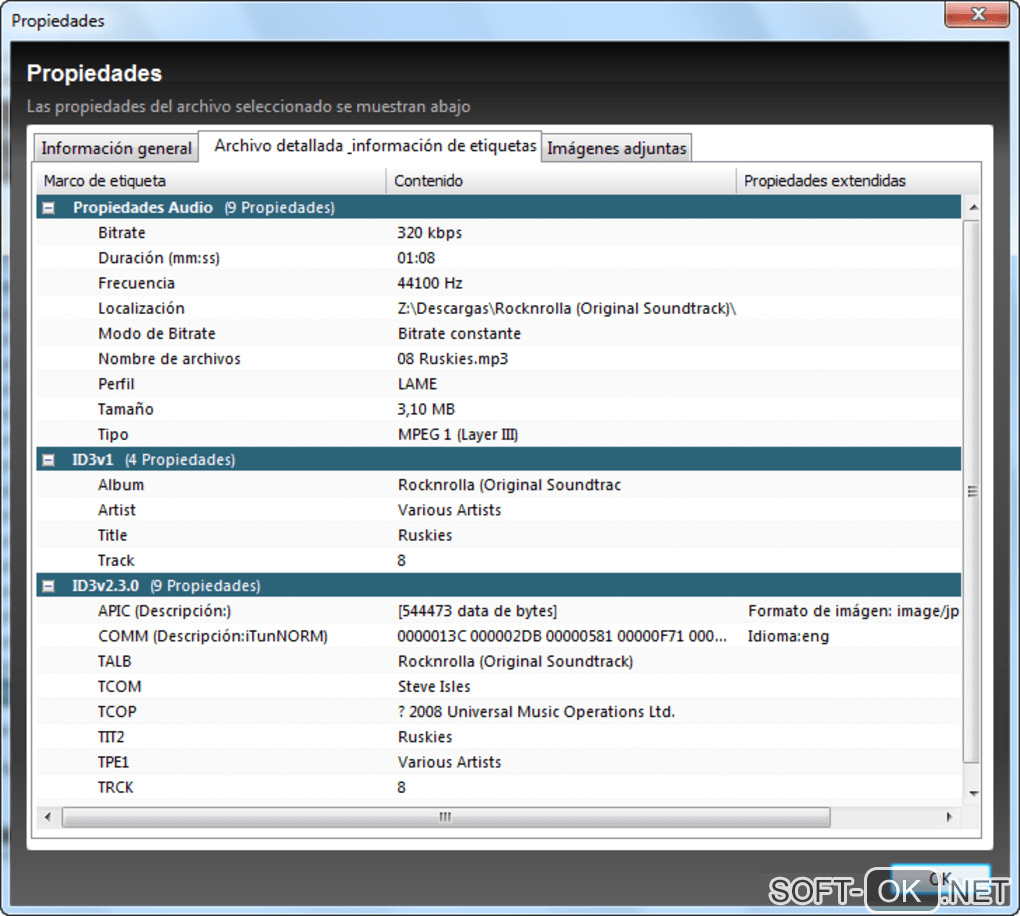
Task: Click the Idioma:eng extended property
Action: coord(788,636)
